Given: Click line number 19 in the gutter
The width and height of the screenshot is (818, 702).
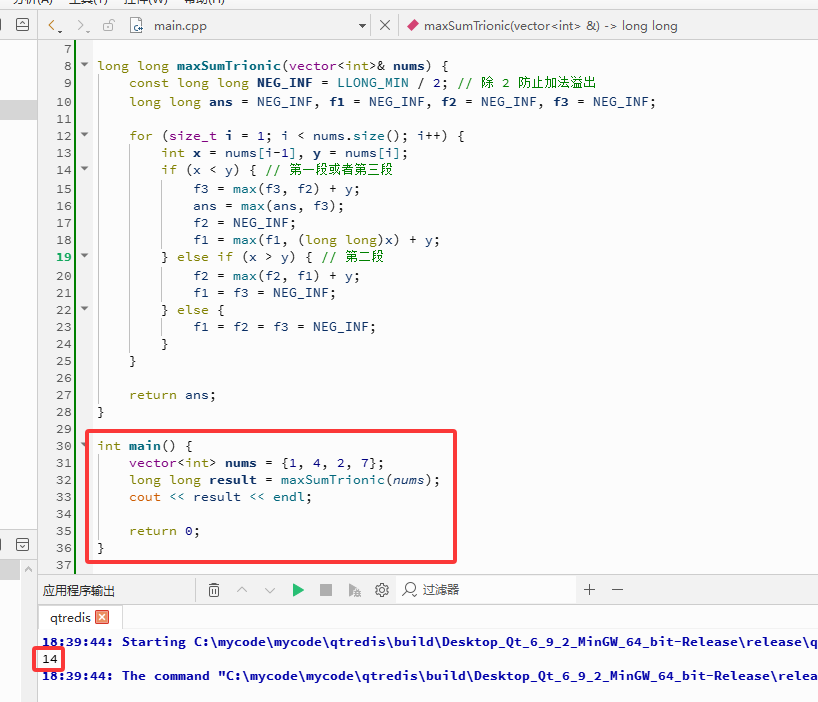Looking at the screenshot, I should pyautogui.click(x=64, y=257).
